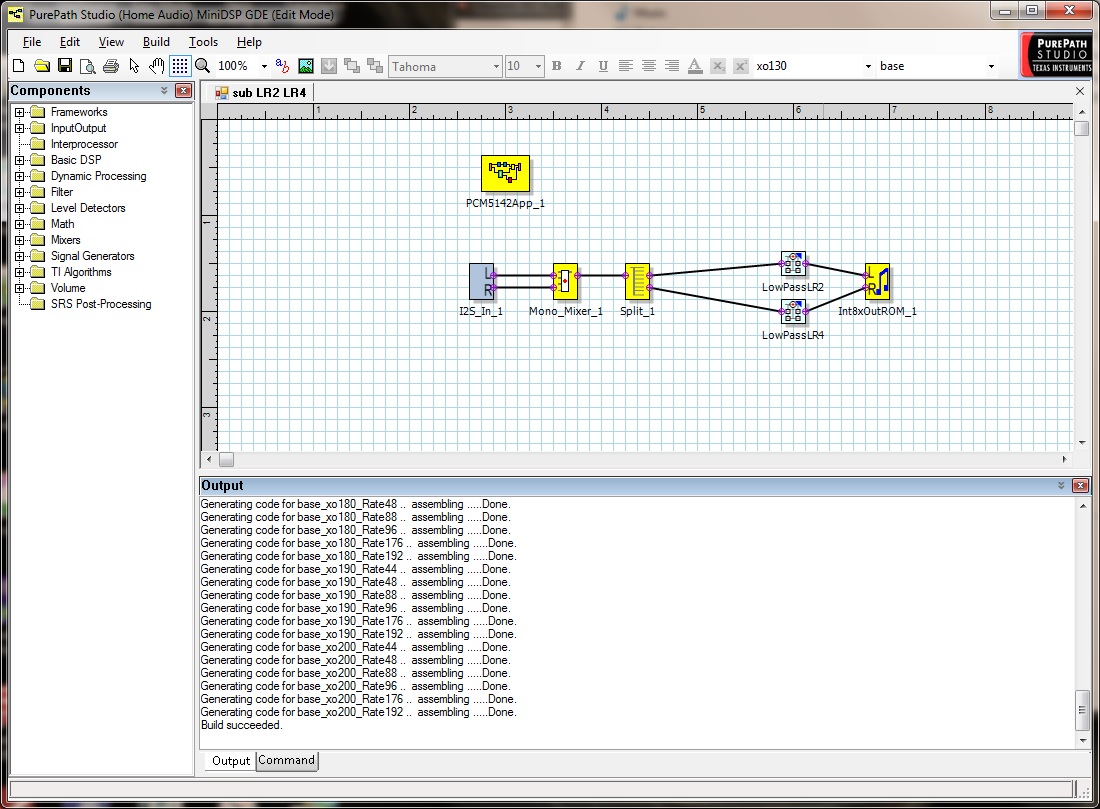Open the xo130 configuration dropdown
This screenshot has height=809, width=1100.
(868, 66)
